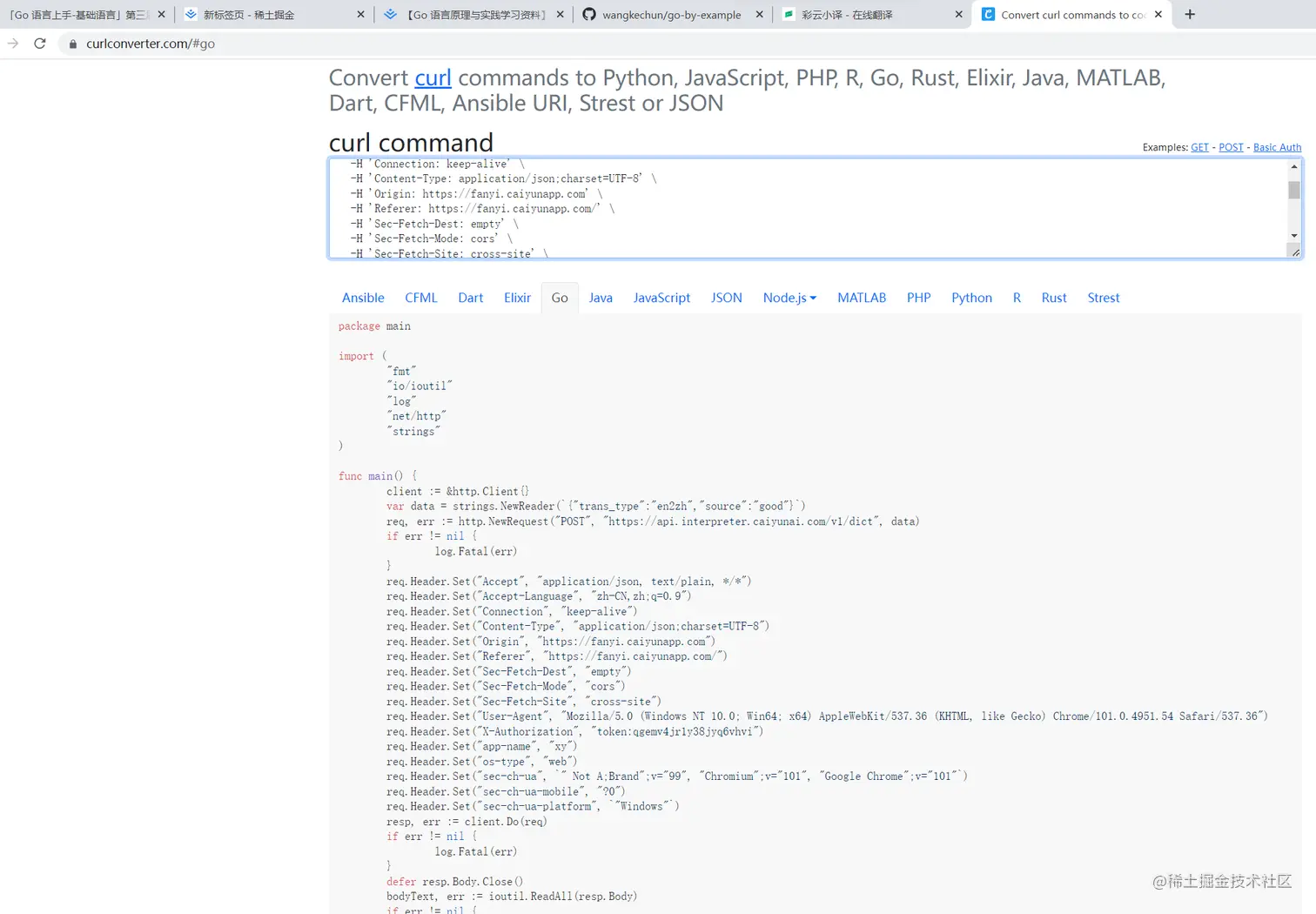Close the "新标签页 - 稀土掘金" tab
Viewport: 1316px width, 914px height.
click(x=361, y=15)
